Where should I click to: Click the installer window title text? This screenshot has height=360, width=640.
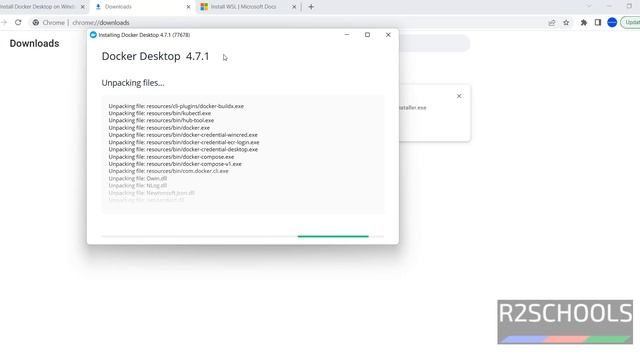tap(144, 35)
